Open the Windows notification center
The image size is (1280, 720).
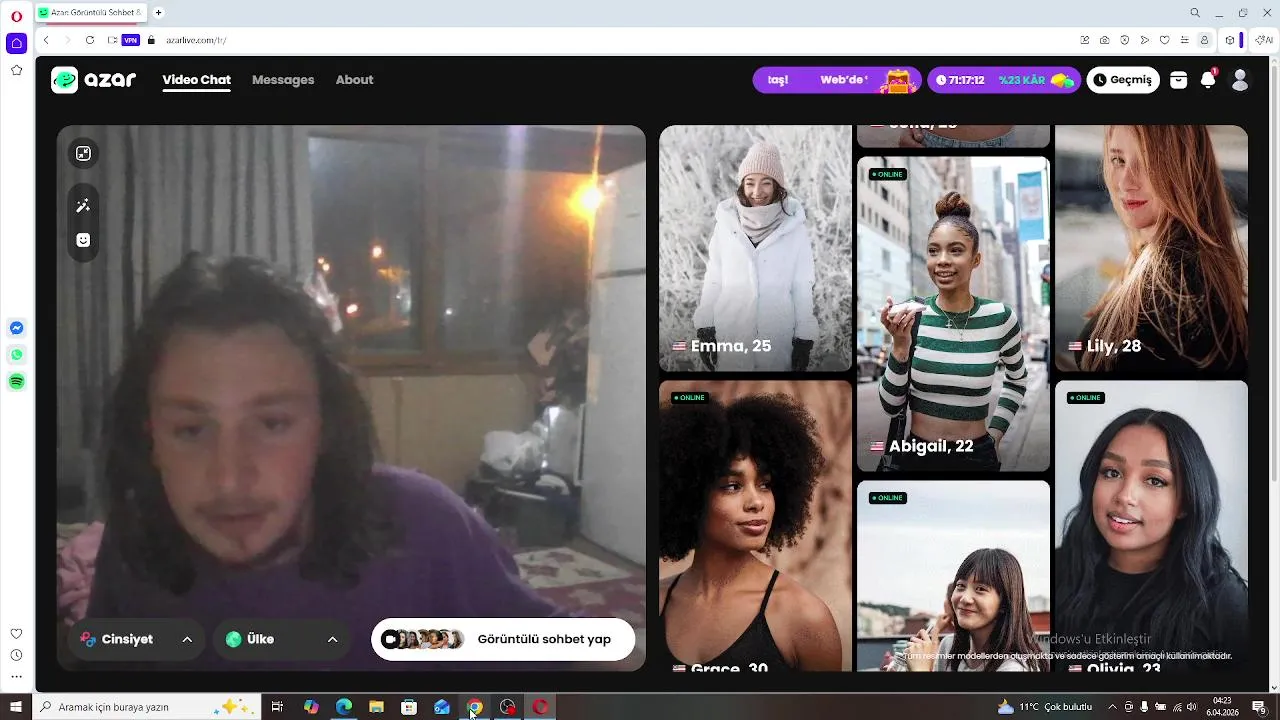click(x=1259, y=707)
